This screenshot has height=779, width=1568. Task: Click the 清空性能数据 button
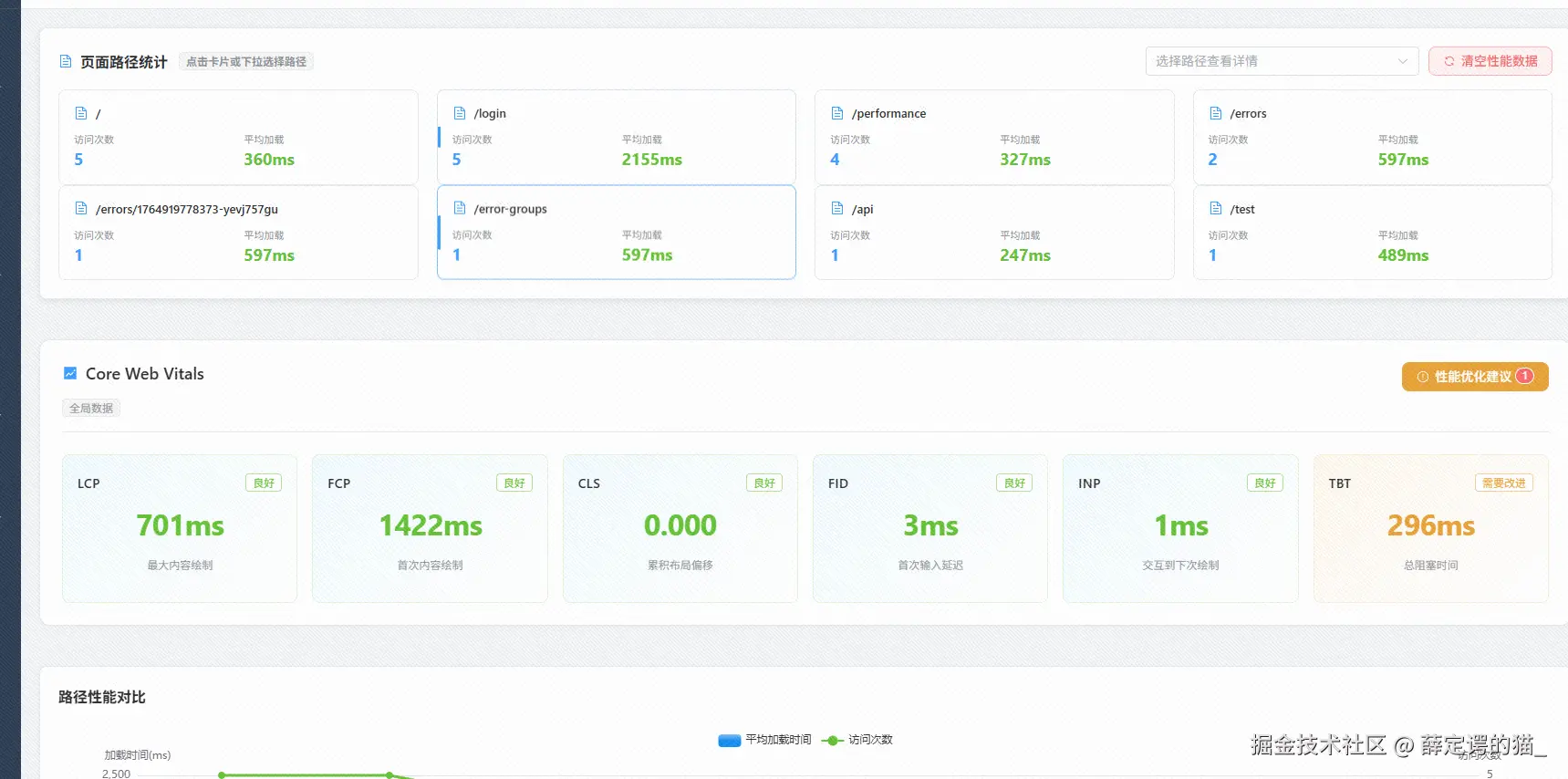tap(1490, 61)
